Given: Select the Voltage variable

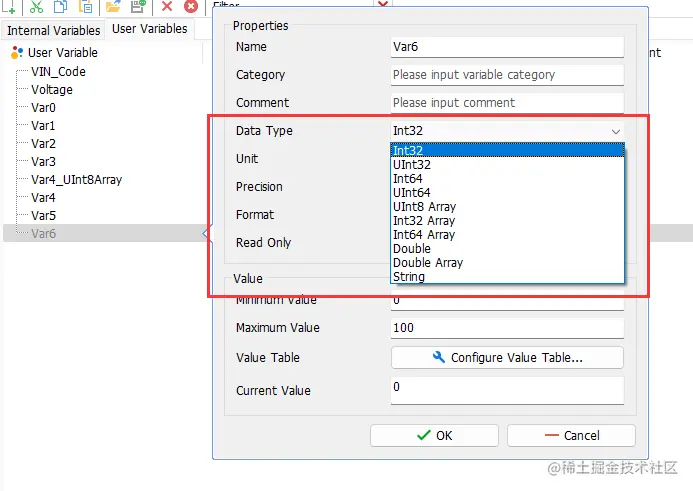Looking at the screenshot, I should click(x=52, y=90).
